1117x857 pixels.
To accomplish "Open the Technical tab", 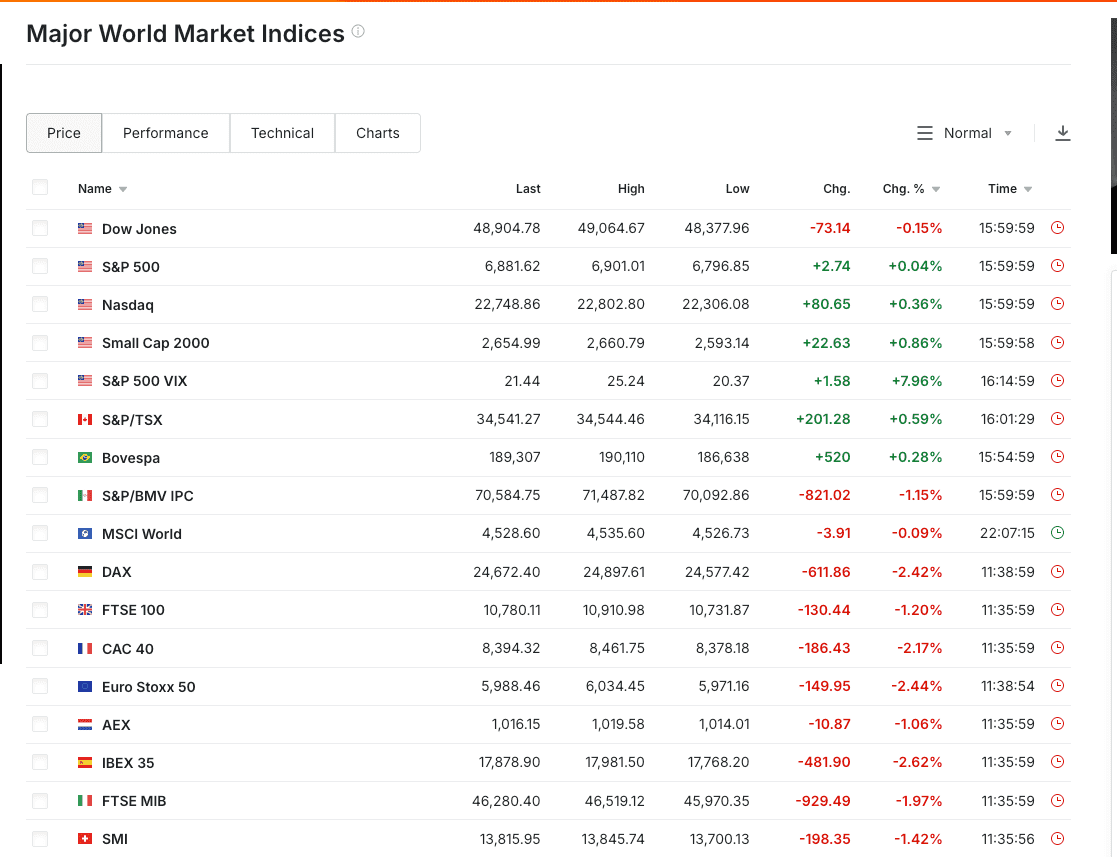I will [282, 133].
